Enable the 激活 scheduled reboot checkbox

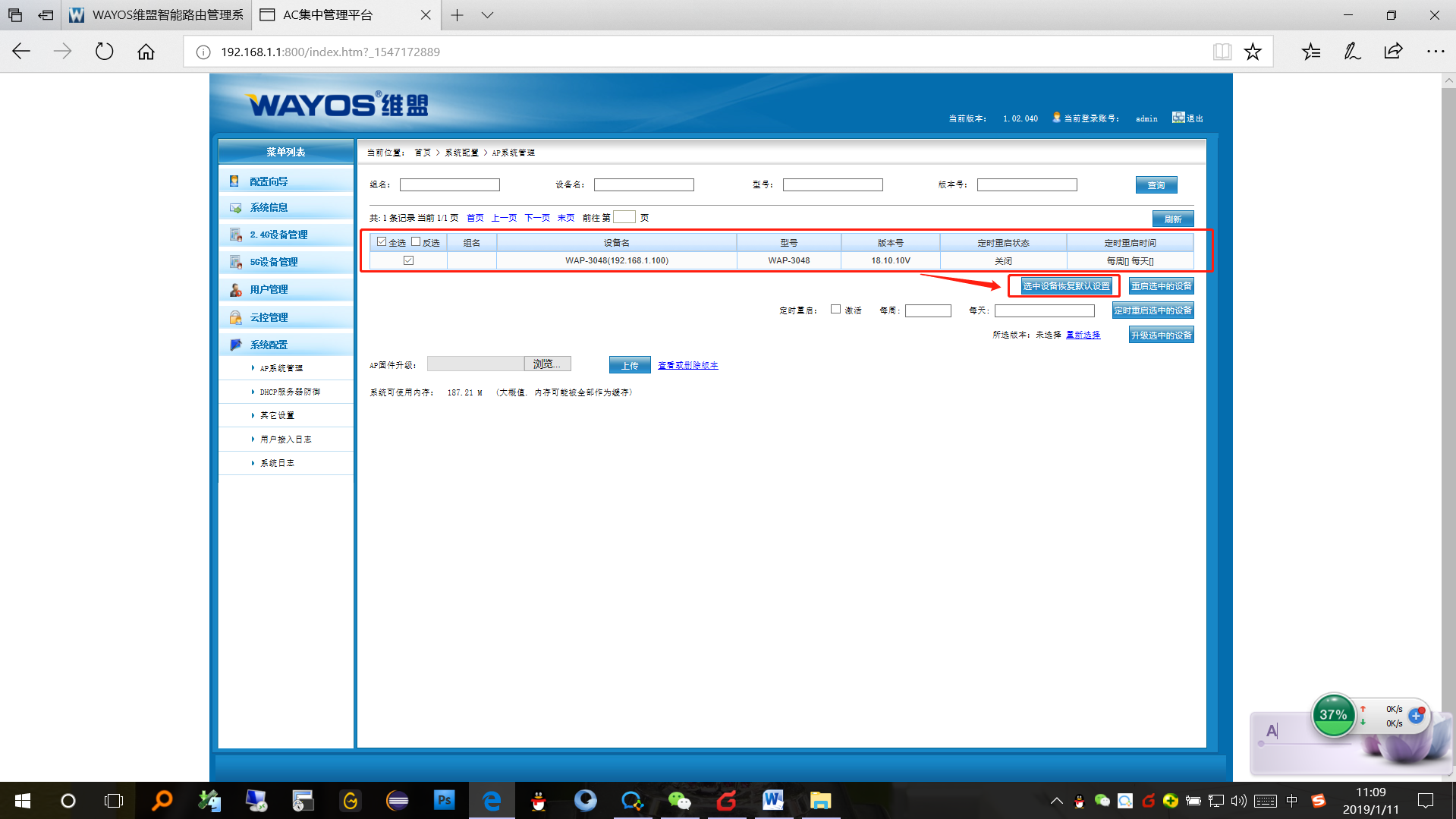835,309
